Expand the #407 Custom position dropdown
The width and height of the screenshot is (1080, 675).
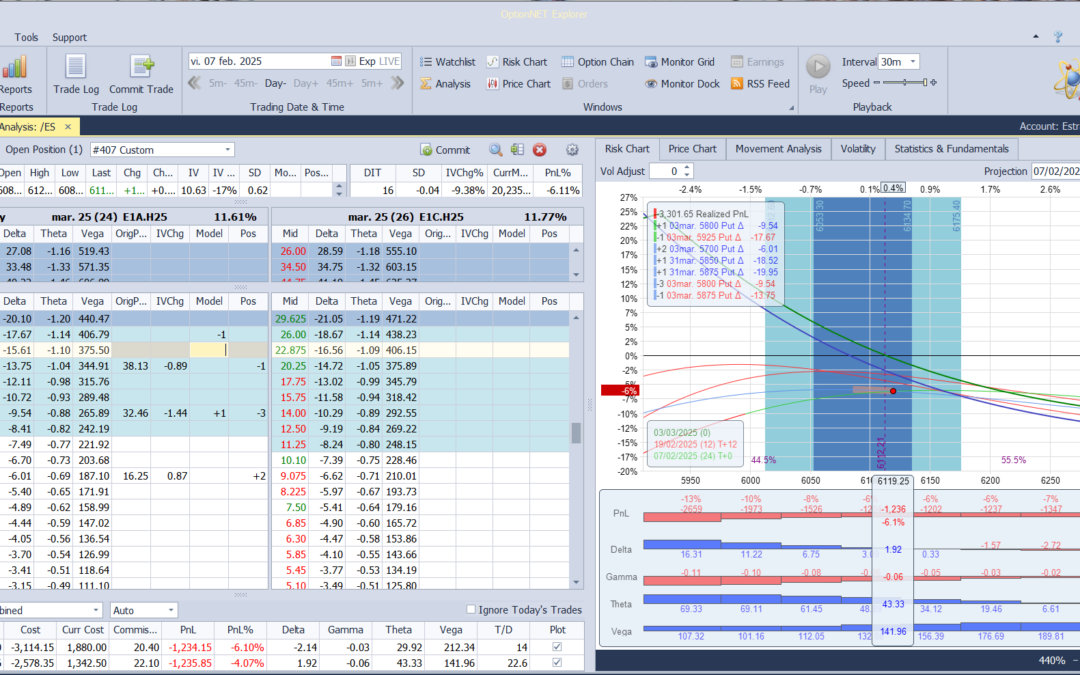pos(228,150)
